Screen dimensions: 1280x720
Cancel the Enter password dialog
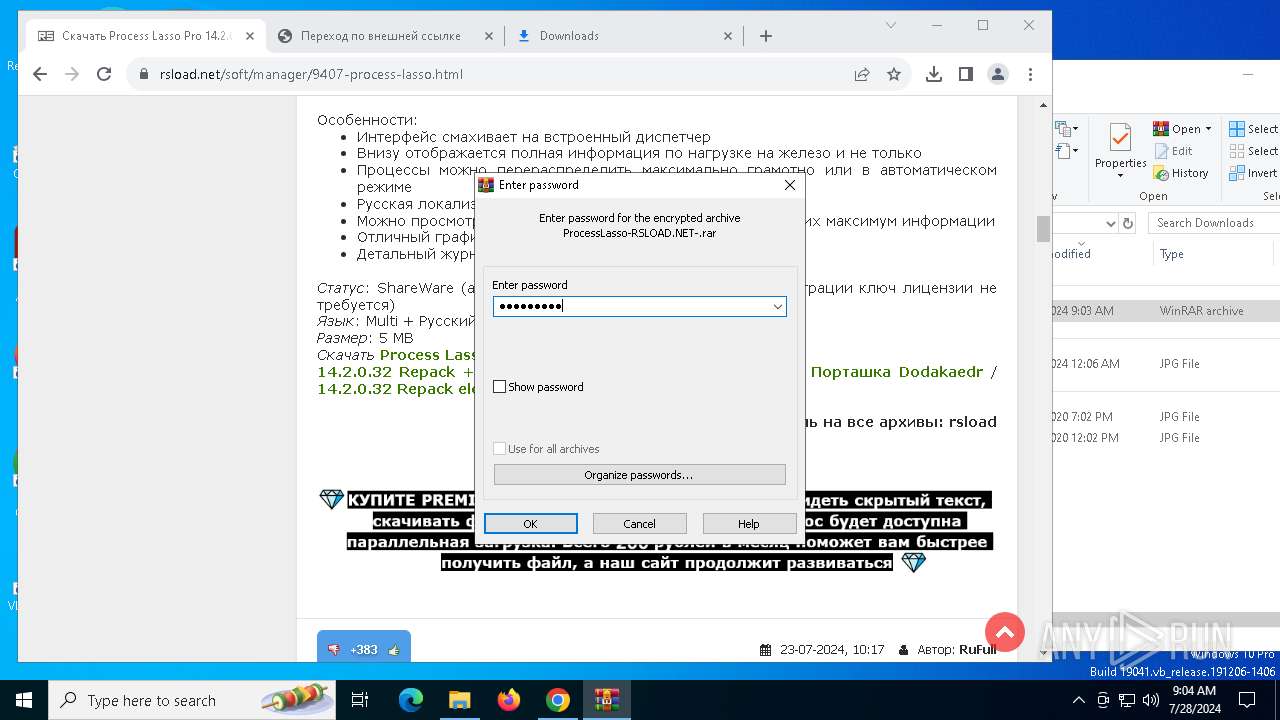pyautogui.click(x=639, y=524)
